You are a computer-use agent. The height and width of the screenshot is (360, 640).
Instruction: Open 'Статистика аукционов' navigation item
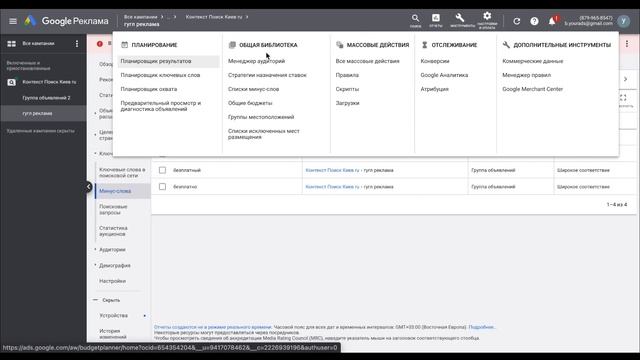point(113,231)
